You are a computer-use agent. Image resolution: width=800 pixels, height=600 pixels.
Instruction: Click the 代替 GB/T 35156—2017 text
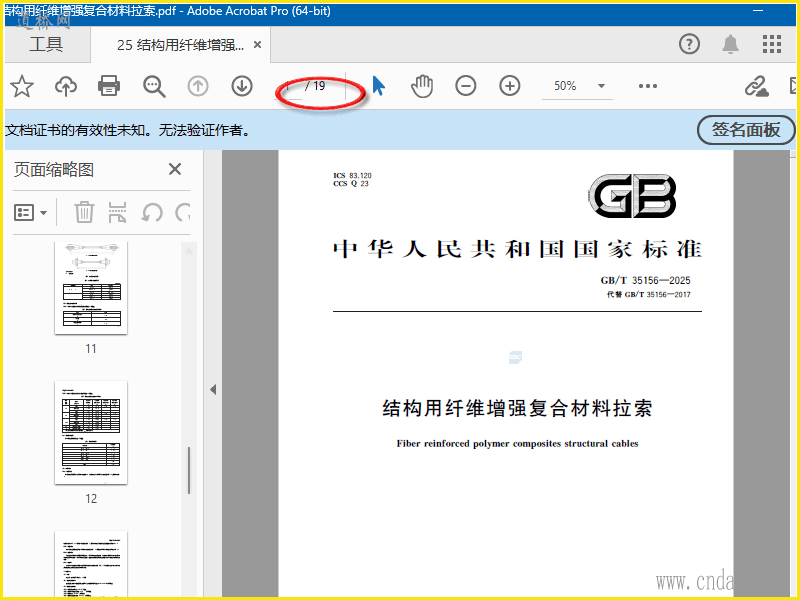[x=648, y=294]
